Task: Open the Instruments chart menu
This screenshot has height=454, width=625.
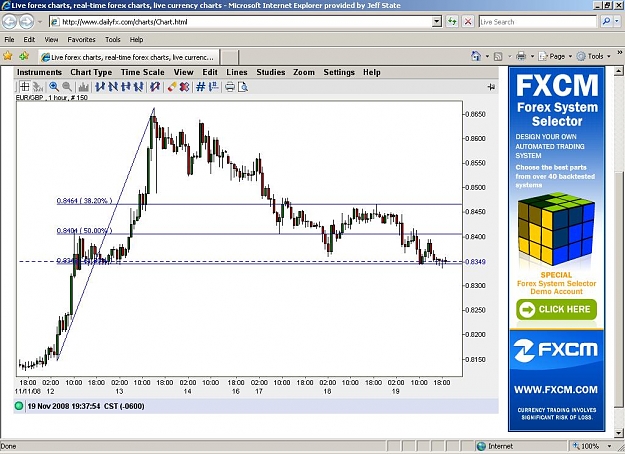Action: pos(39,72)
